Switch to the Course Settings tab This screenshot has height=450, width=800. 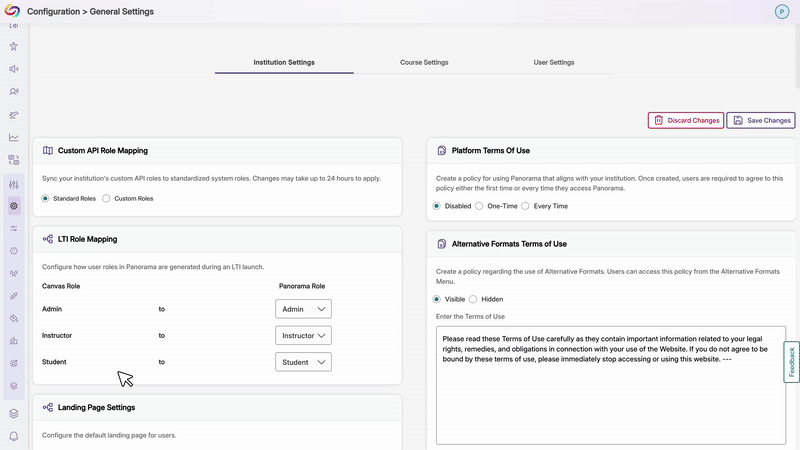click(424, 62)
